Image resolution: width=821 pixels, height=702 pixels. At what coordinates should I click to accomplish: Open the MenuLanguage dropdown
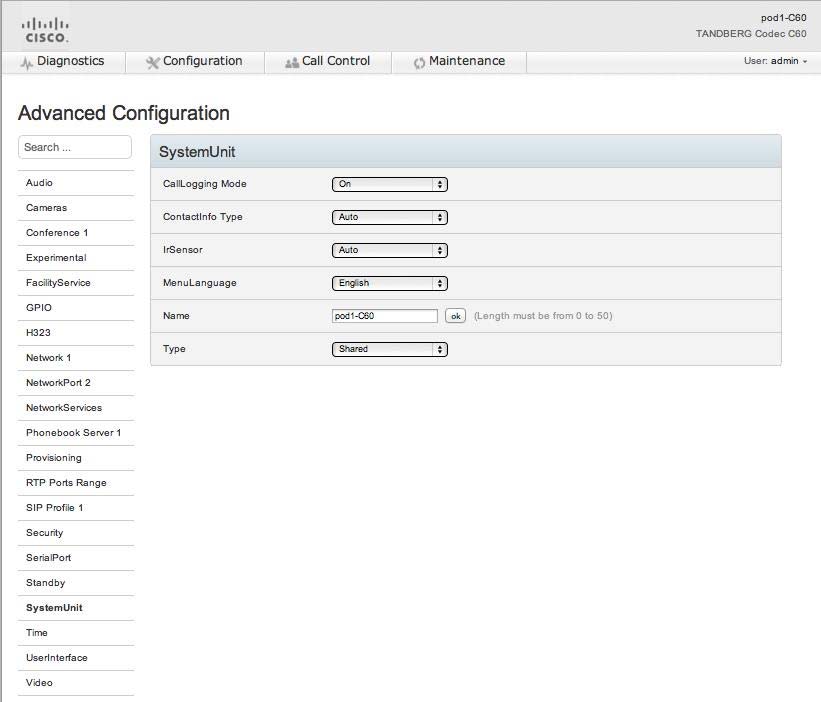click(x=390, y=283)
